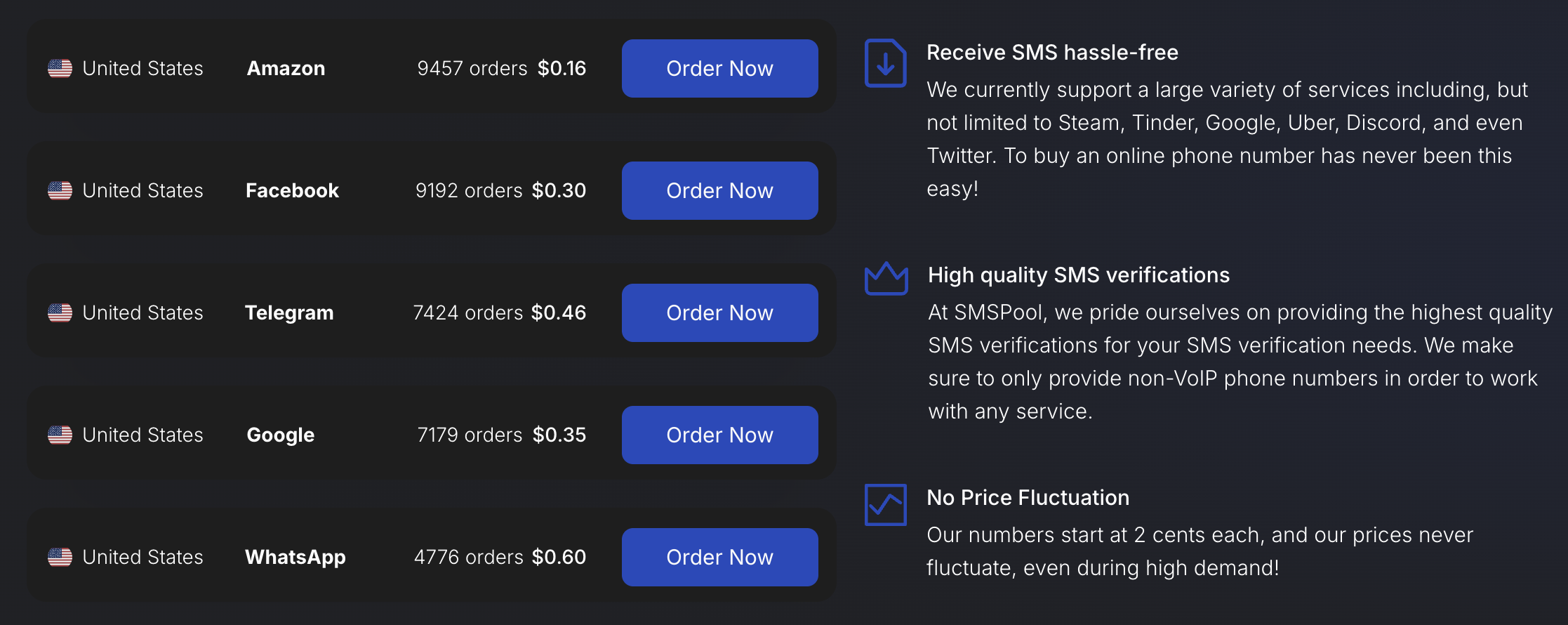Select the Telegram service name
The height and width of the screenshot is (625, 1568).
[289, 312]
